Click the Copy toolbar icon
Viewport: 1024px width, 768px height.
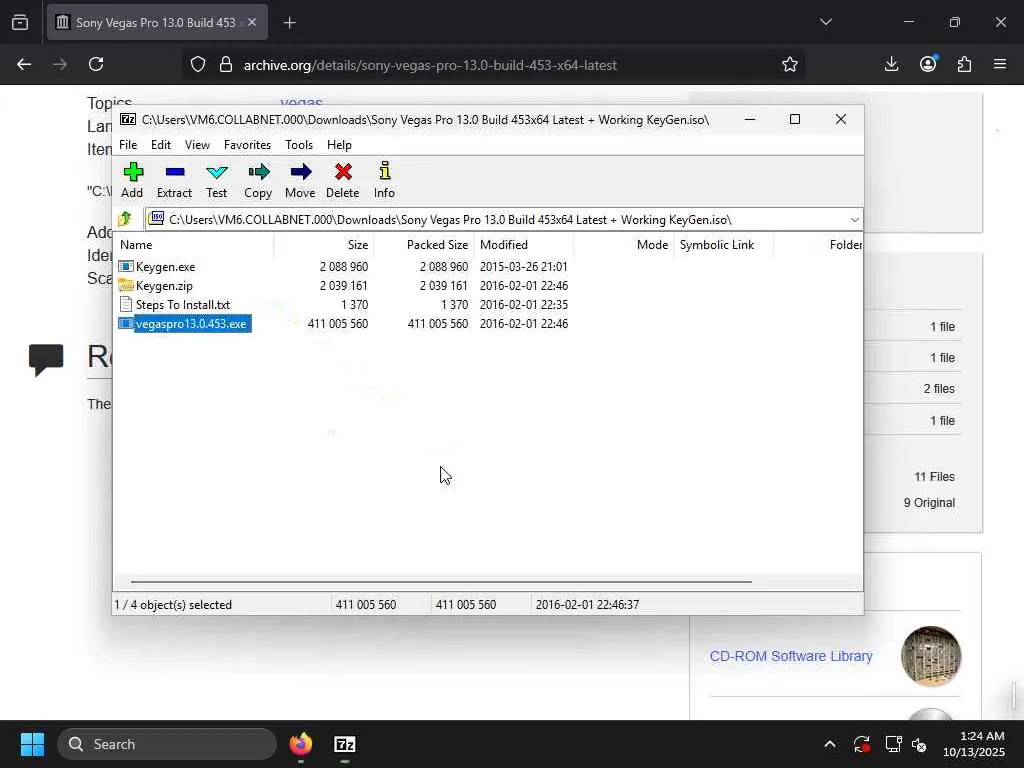pos(258,180)
